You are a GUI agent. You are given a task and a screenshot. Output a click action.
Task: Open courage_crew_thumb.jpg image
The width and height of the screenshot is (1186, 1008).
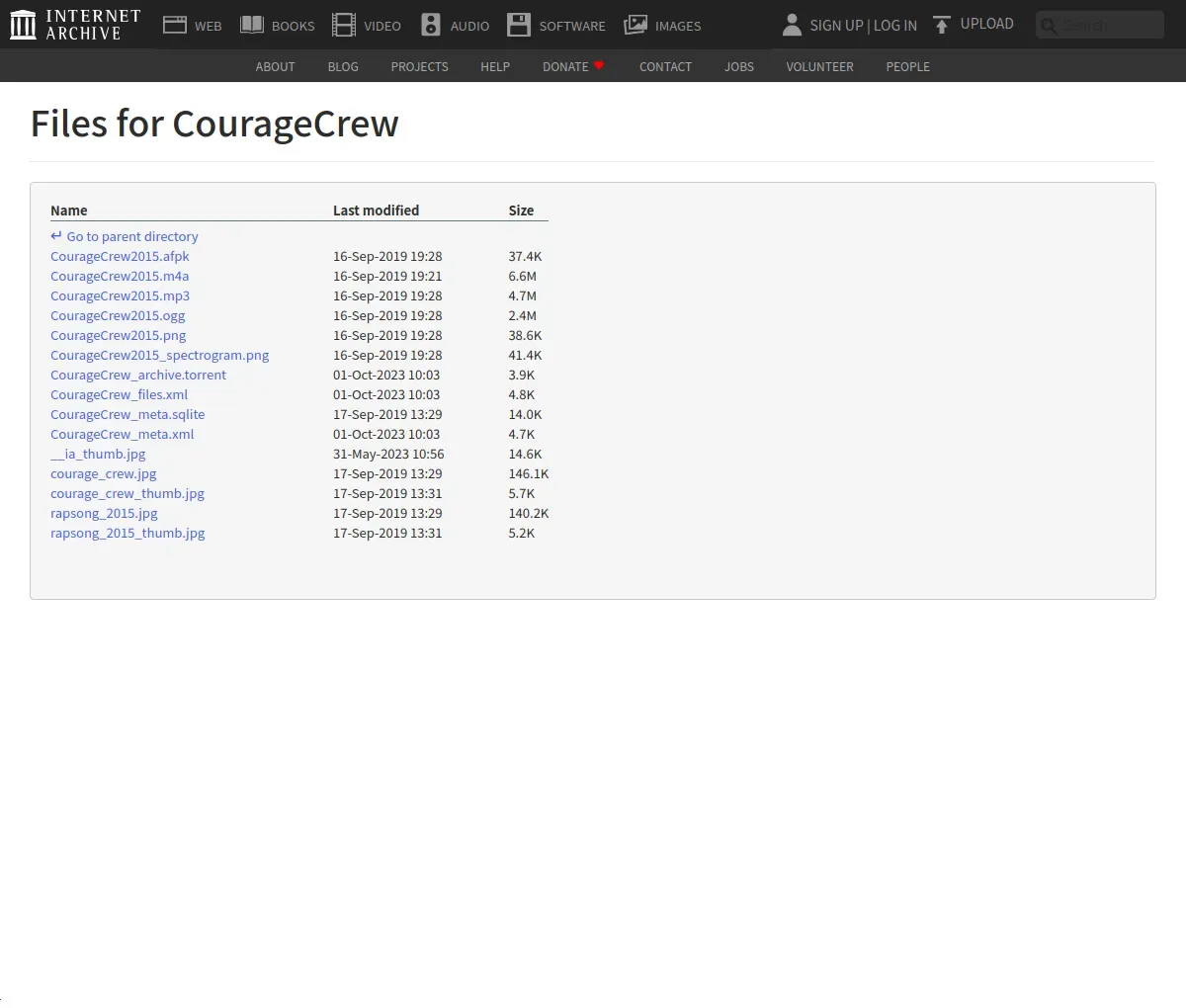(x=127, y=494)
